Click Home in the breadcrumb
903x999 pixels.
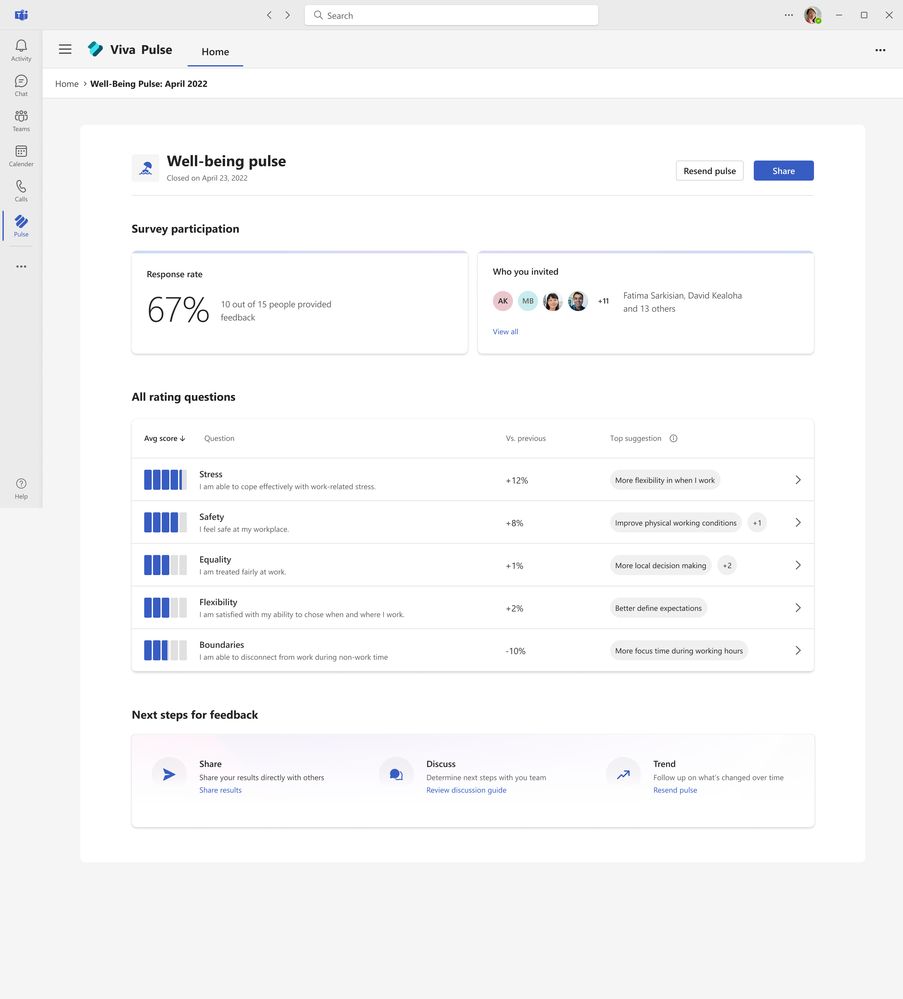click(x=67, y=84)
